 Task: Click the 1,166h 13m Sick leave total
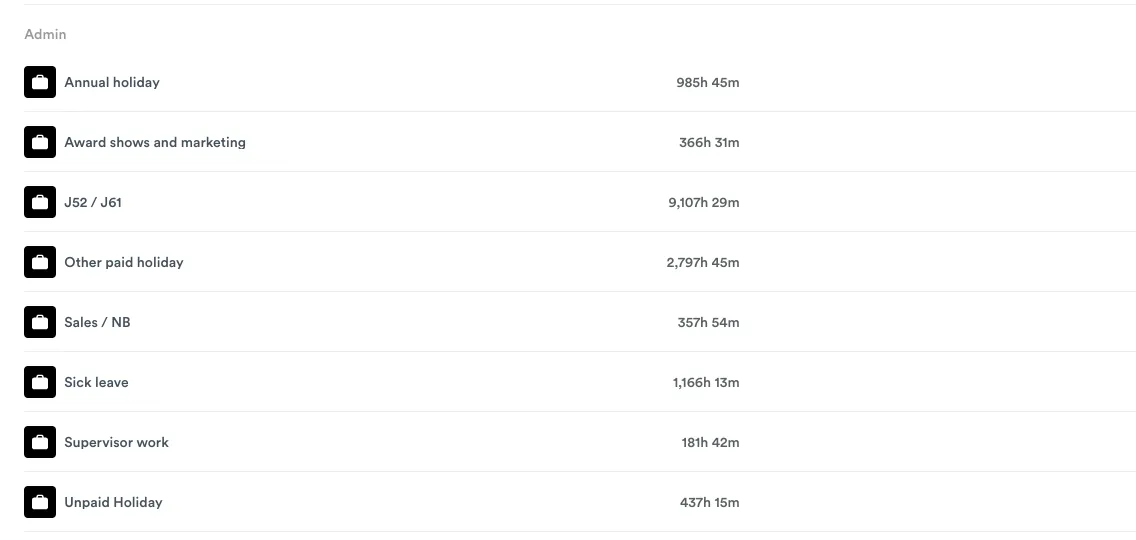click(x=706, y=382)
